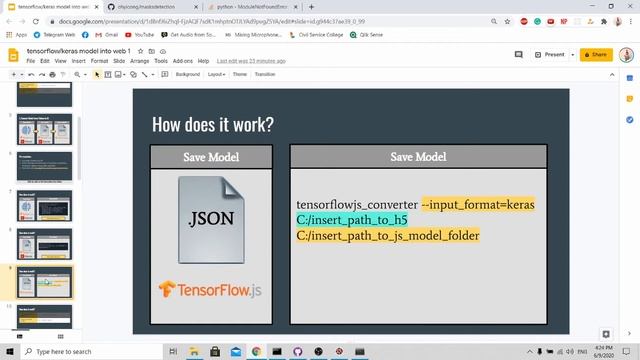Open the Arrange menu

coord(140,61)
